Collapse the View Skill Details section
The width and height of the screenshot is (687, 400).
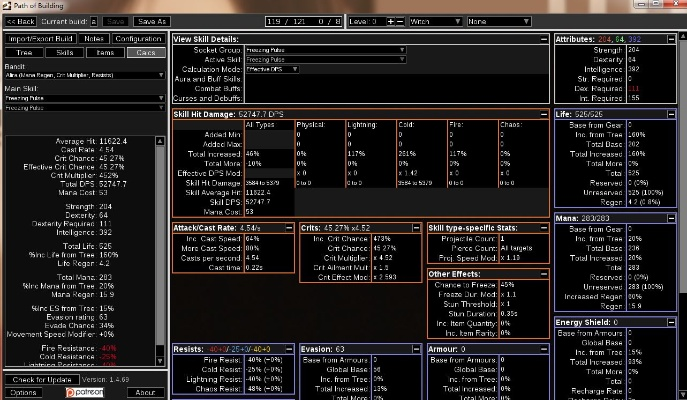coord(542,38)
